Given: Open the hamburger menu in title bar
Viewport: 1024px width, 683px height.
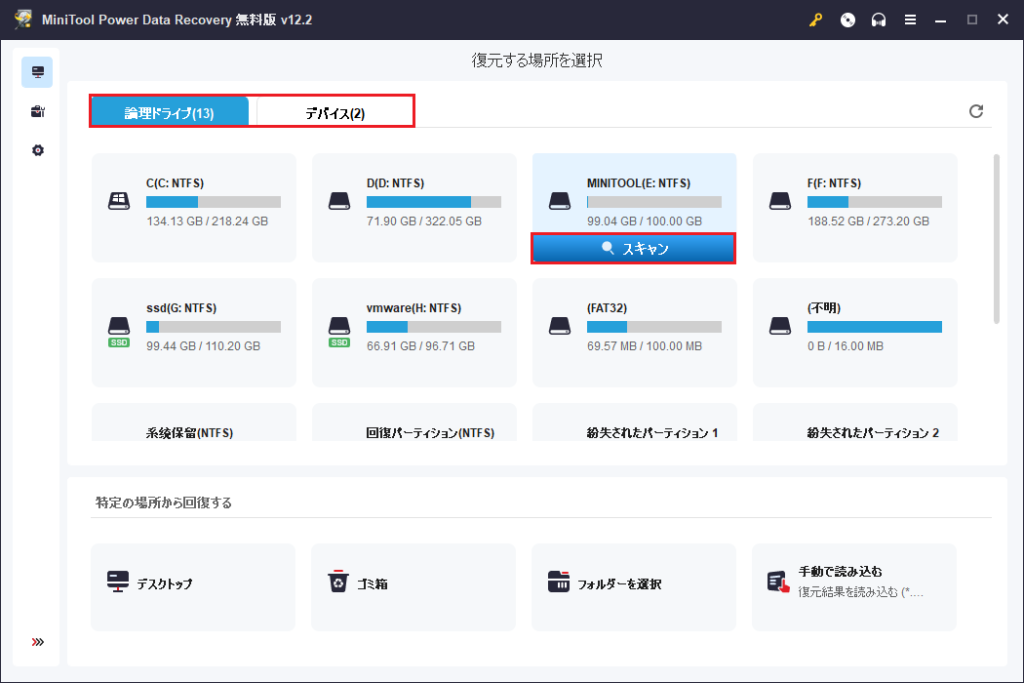Looking at the screenshot, I should coord(910,20).
